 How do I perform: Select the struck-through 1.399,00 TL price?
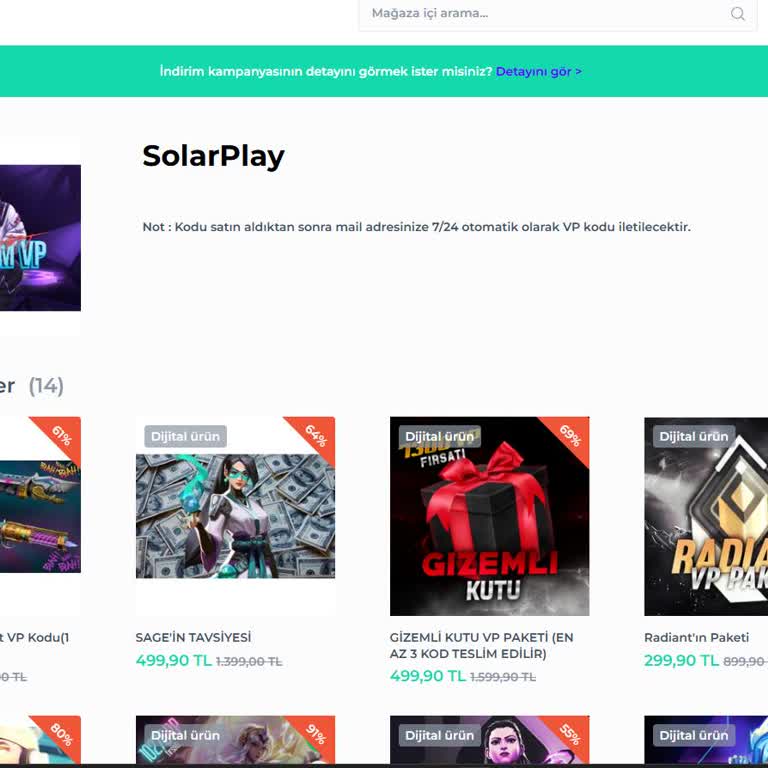click(x=249, y=662)
